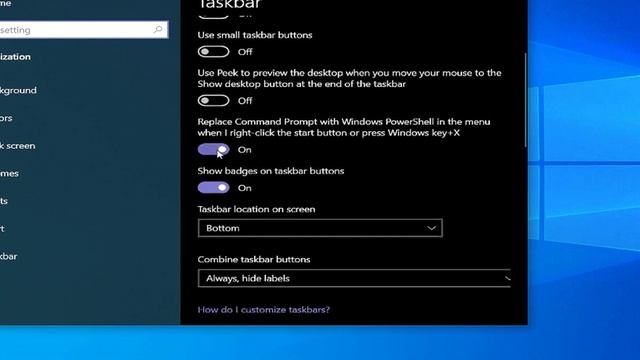The width and height of the screenshot is (640, 360).
Task: Click the Use small taskbar buttons label
Action: [x=255, y=35]
